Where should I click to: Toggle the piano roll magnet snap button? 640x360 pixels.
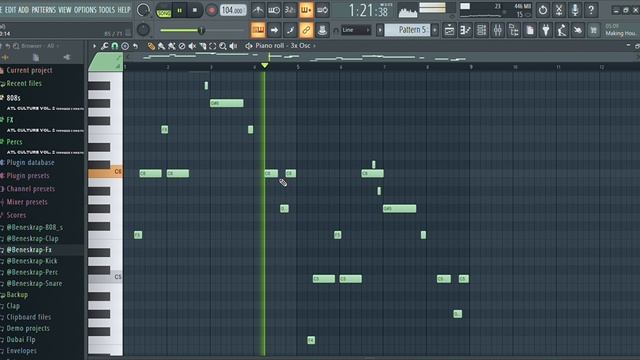115,46
